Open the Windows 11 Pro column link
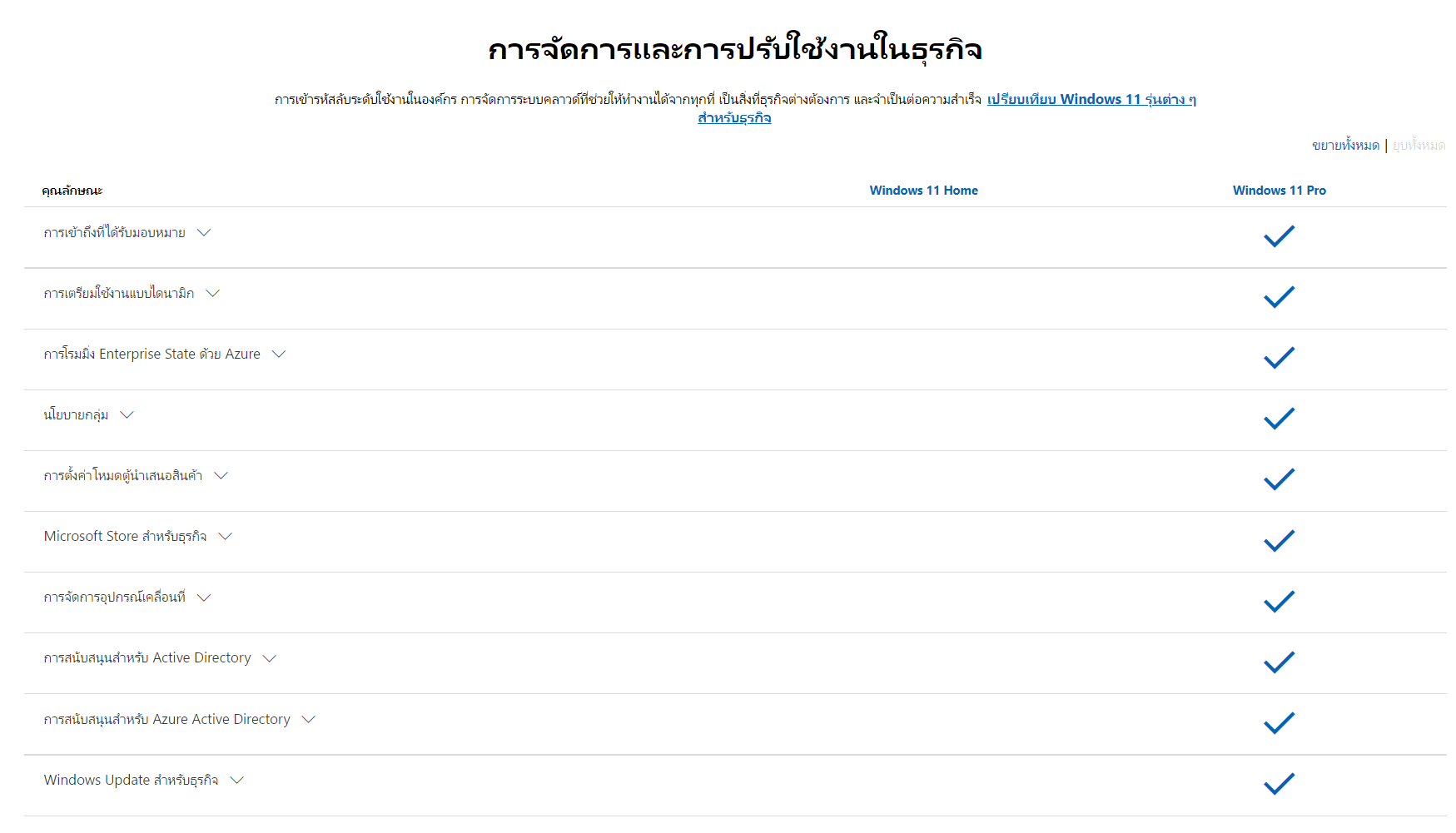This screenshot has height=833, width=1456. pyautogui.click(x=1279, y=191)
